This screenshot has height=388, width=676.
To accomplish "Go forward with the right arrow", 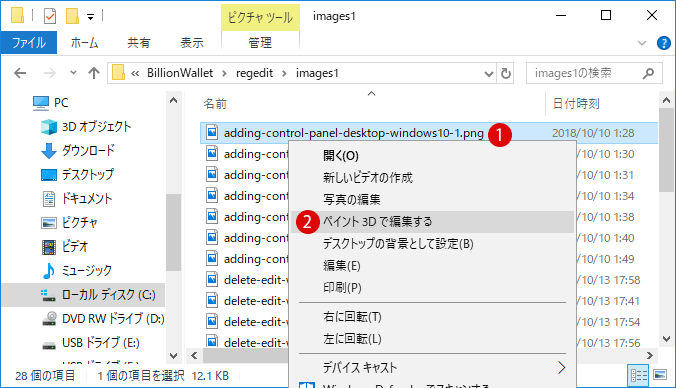I will [50, 73].
